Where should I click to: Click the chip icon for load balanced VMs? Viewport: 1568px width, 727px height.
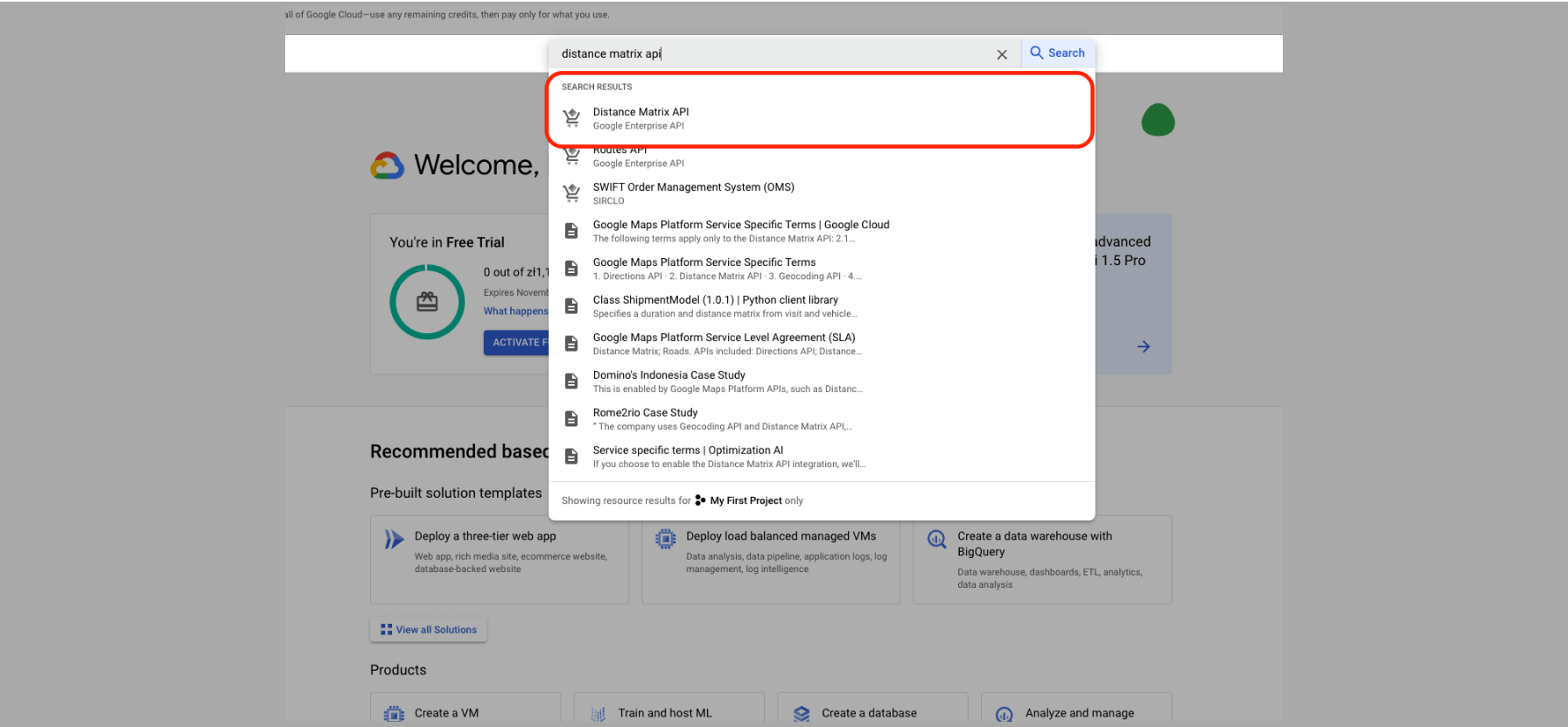[x=666, y=539]
